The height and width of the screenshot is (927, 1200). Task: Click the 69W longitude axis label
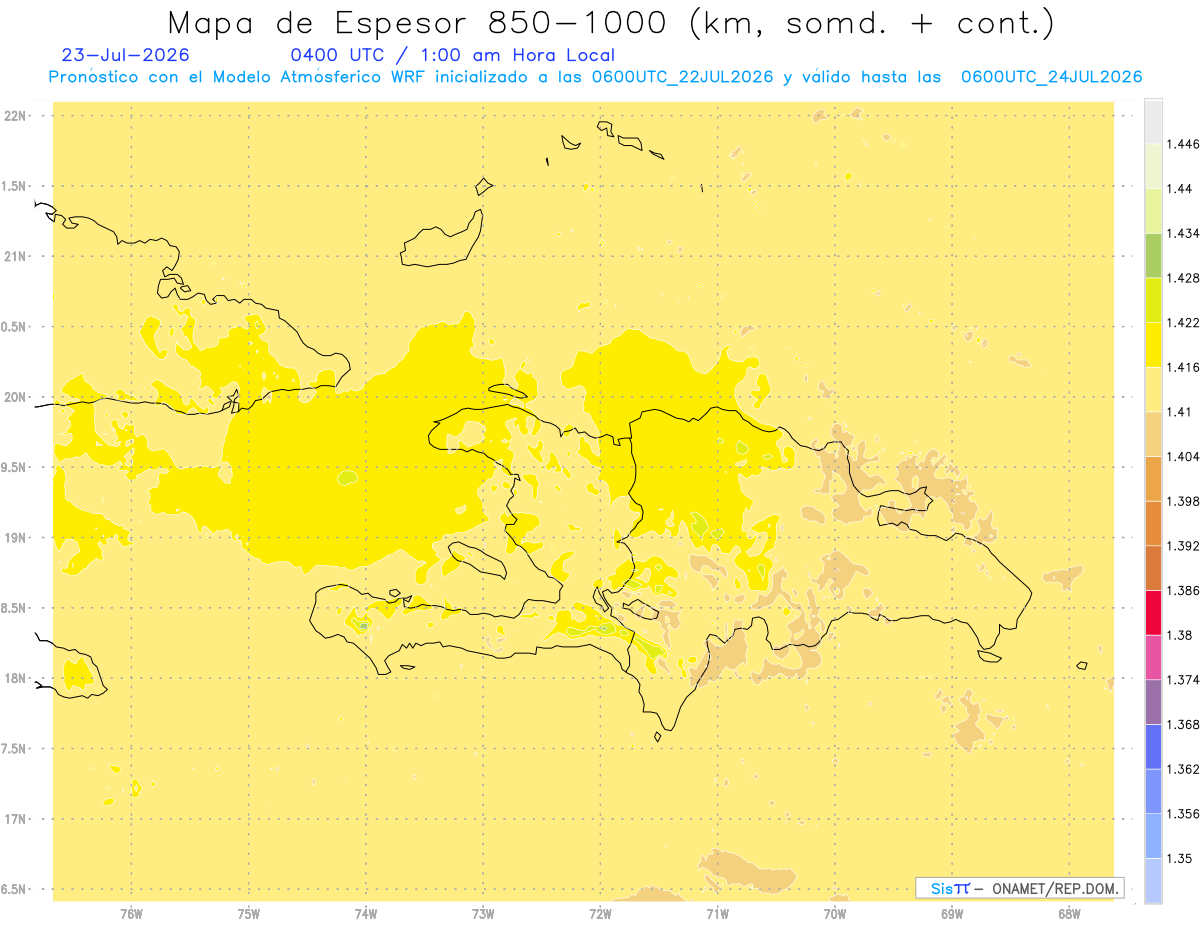pyautogui.click(x=951, y=913)
